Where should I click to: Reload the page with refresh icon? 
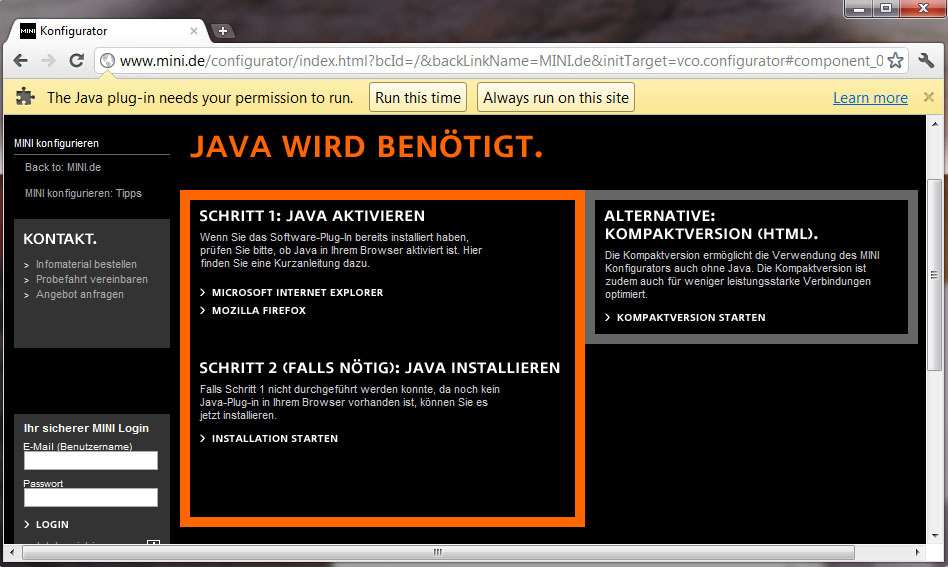pos(76,61)
